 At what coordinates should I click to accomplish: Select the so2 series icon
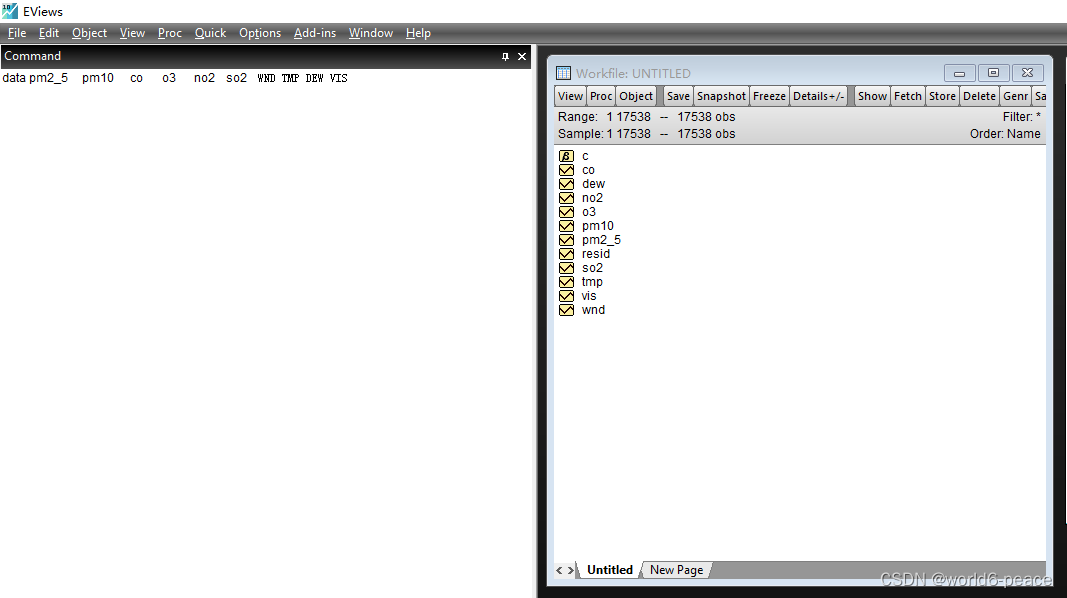point(566,268)
